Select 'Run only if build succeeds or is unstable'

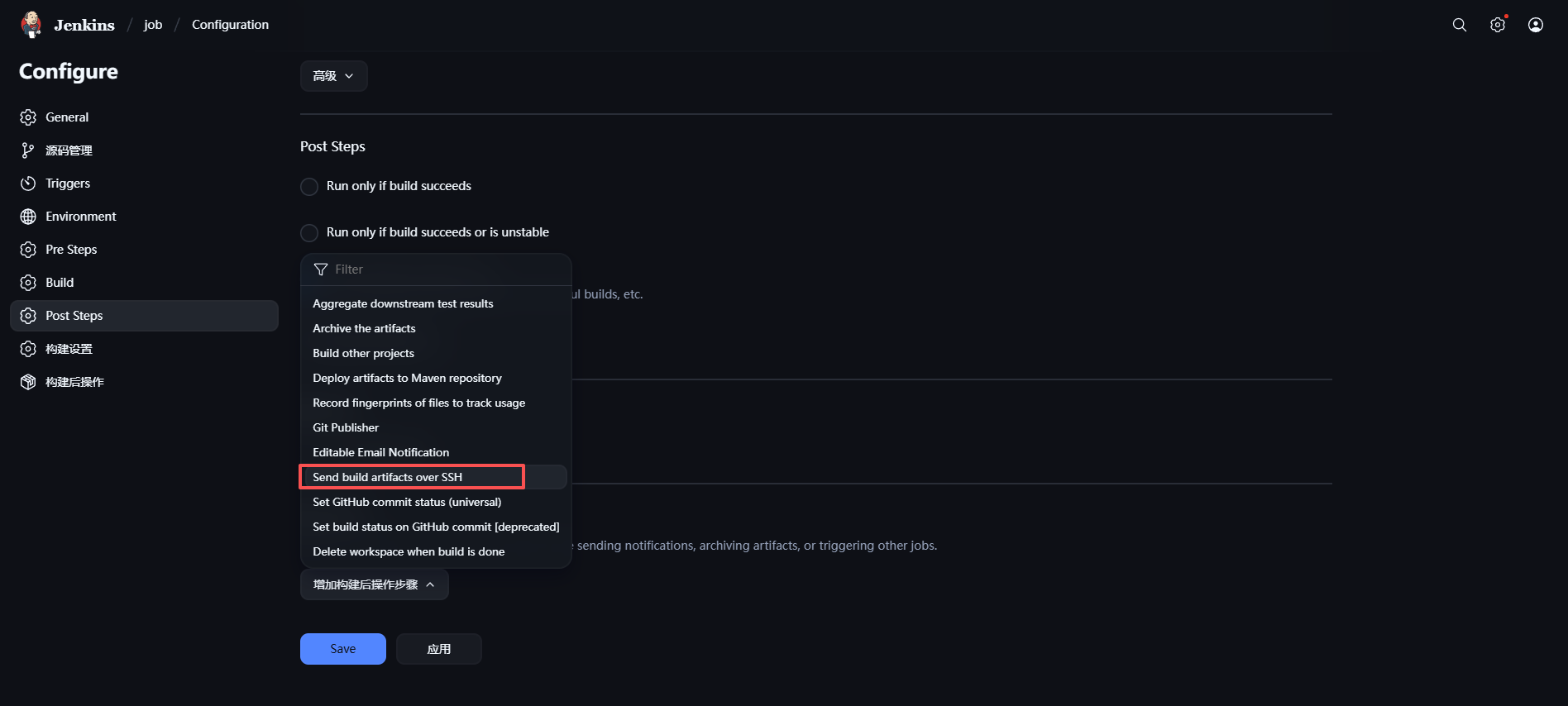click(x=309, y=233)
